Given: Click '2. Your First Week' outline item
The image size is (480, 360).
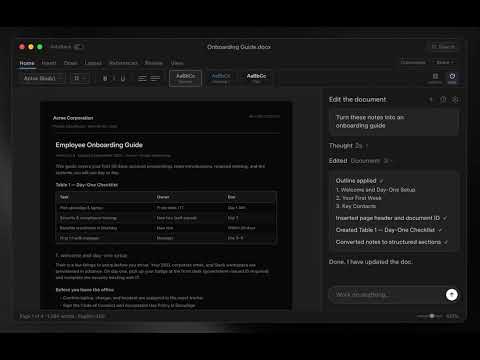Looking at the screenshot, I should 358,198.
